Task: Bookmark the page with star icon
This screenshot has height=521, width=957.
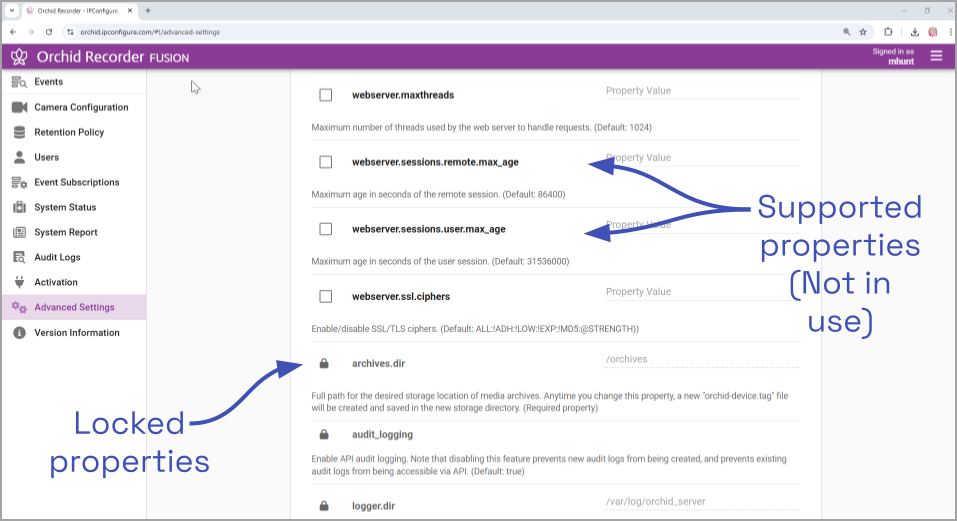Action: [x=863, y=32]
